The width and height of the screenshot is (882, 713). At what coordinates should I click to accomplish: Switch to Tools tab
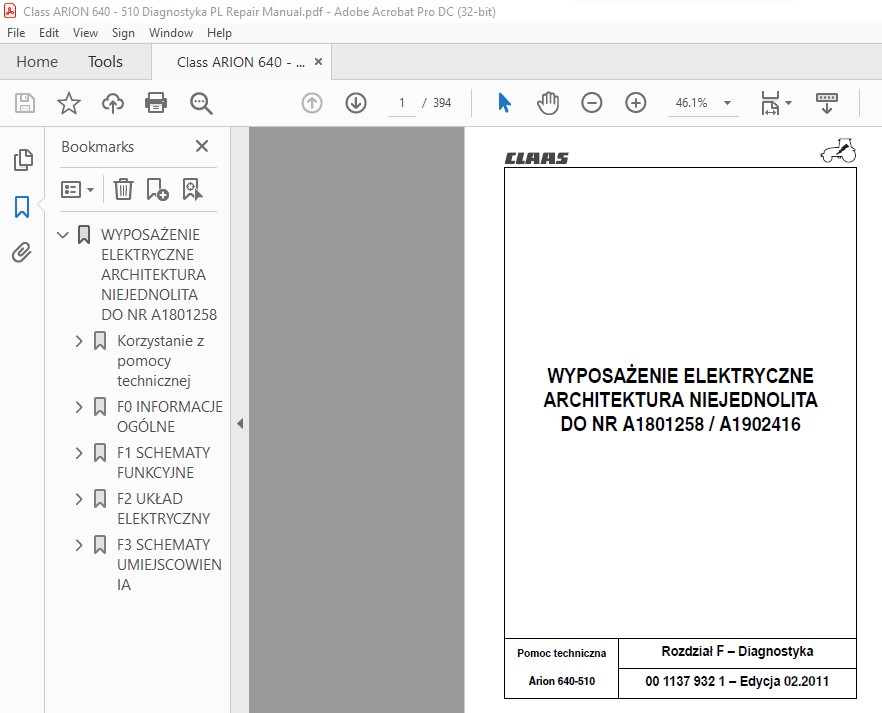click(x=105, y=61)
